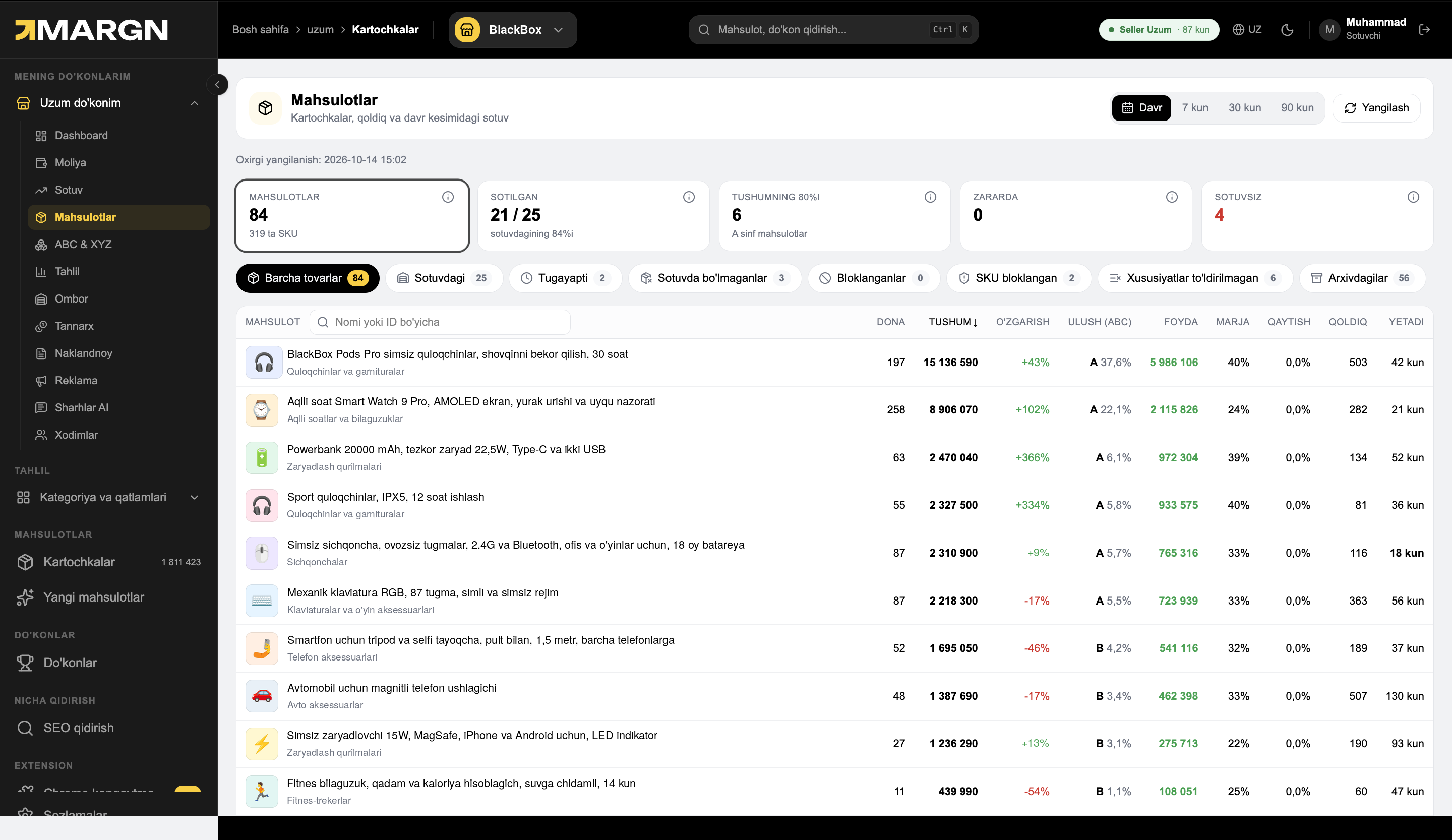Toggle dark mode with the moon icon
This screenshot has height=840, width=1452.
(1287, 29)
